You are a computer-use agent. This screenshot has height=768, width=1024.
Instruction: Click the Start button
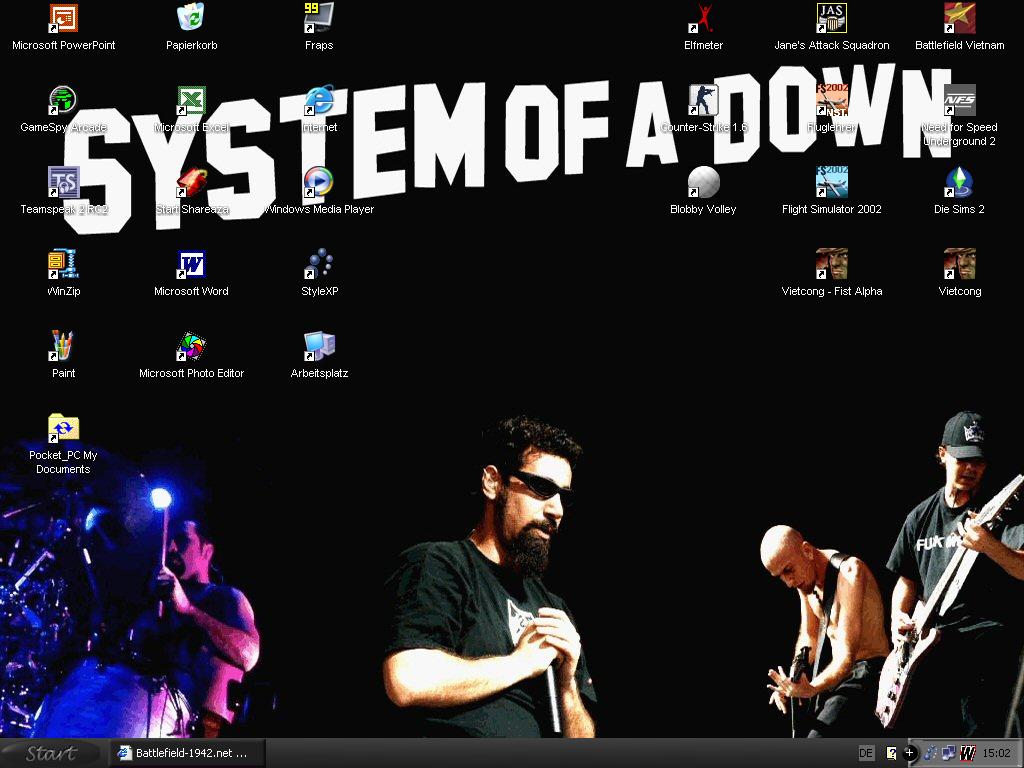(x=51, y=753)
